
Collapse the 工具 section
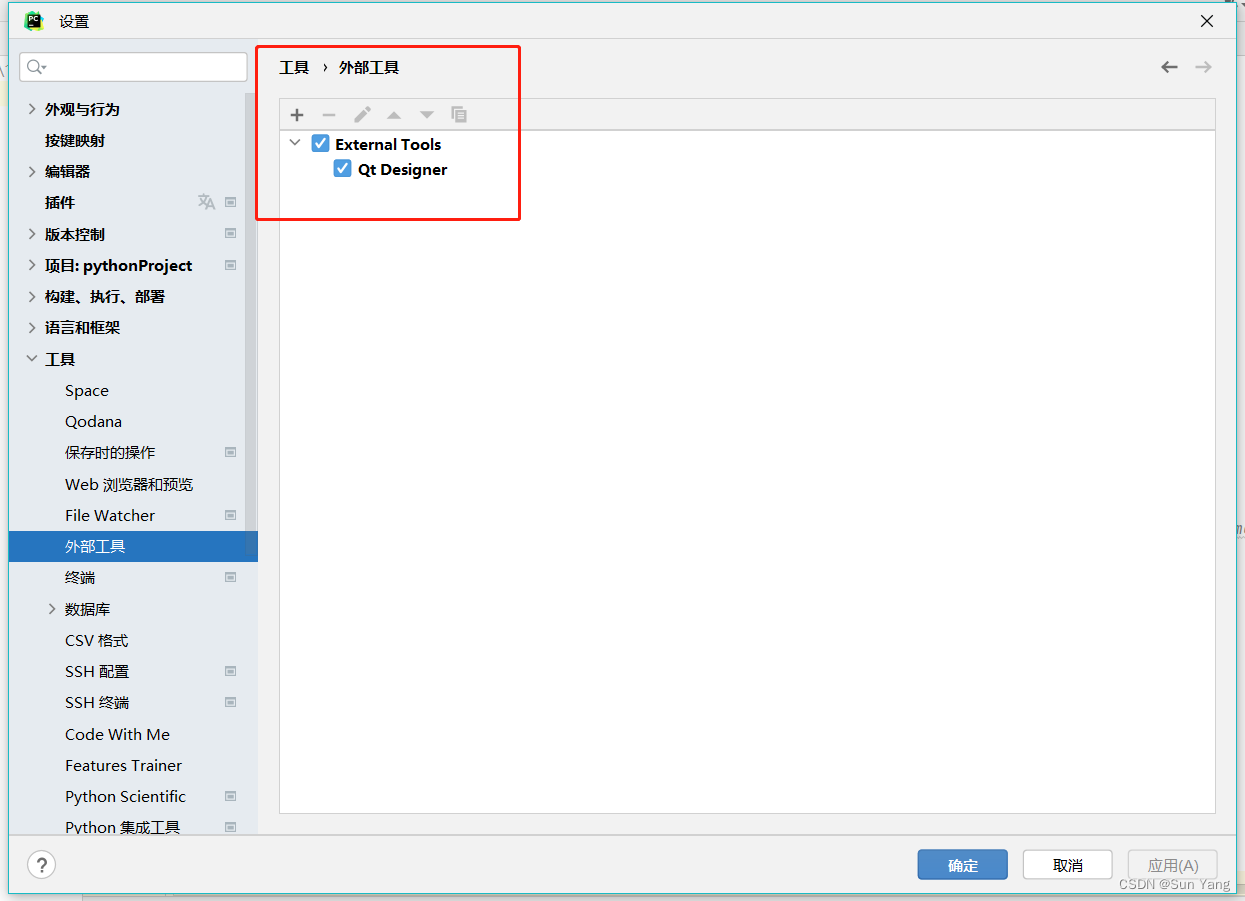[x=32, y=359]
